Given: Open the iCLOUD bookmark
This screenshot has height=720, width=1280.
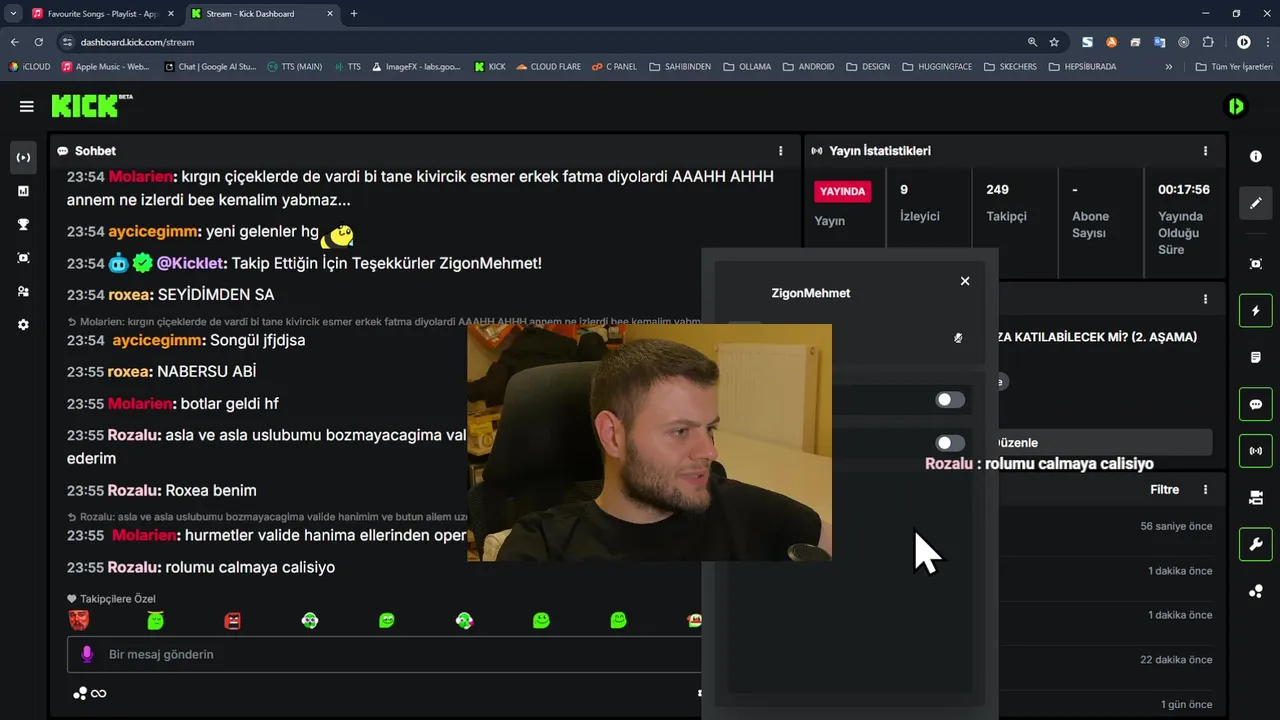Looking at the screenshot, I should tap(29, 67).
